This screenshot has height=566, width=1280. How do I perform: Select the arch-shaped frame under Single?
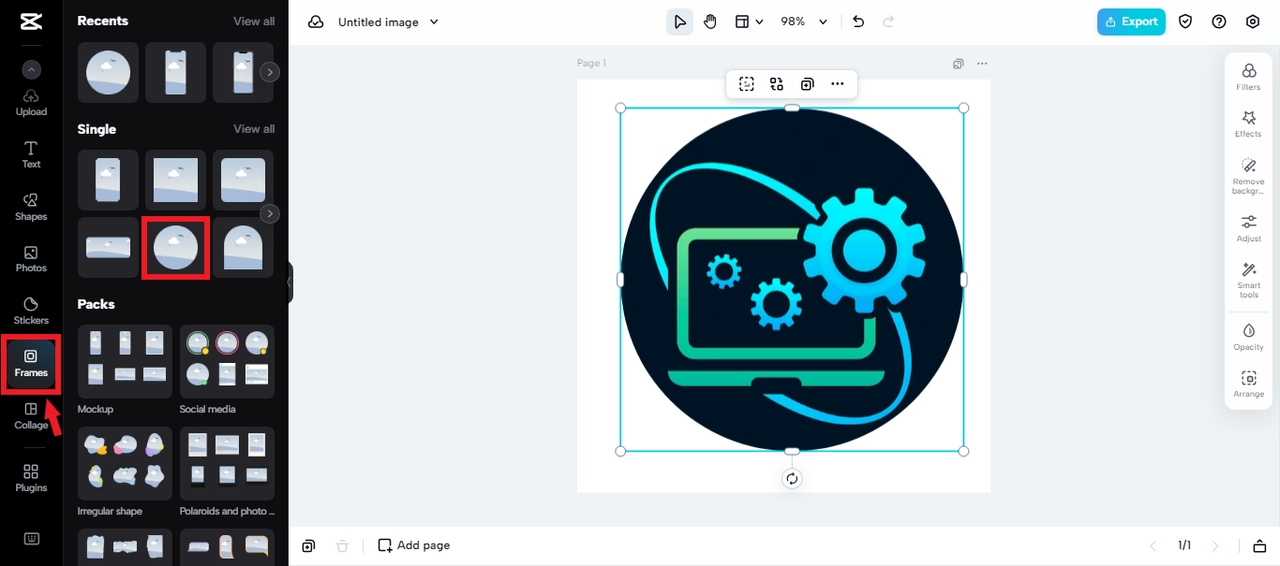[243, 247]
